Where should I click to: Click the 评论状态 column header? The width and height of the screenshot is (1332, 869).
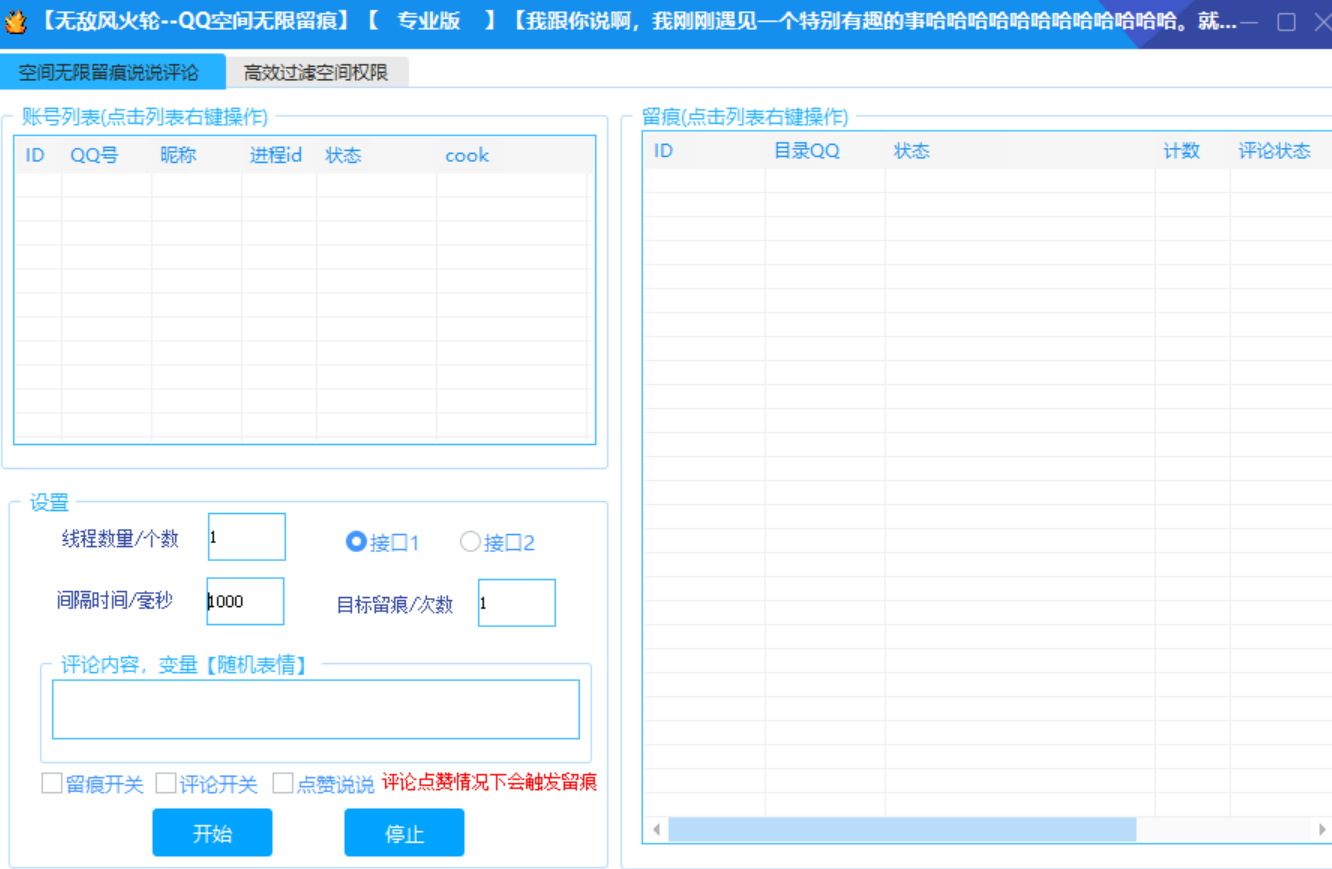click(1274, 151)
